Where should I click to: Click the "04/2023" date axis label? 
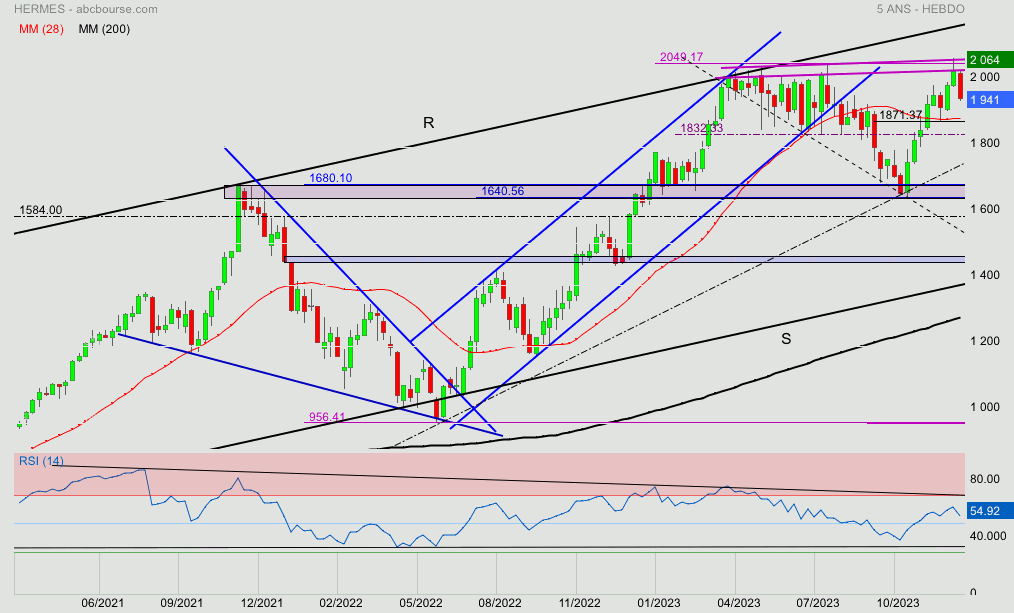[737, 603]
